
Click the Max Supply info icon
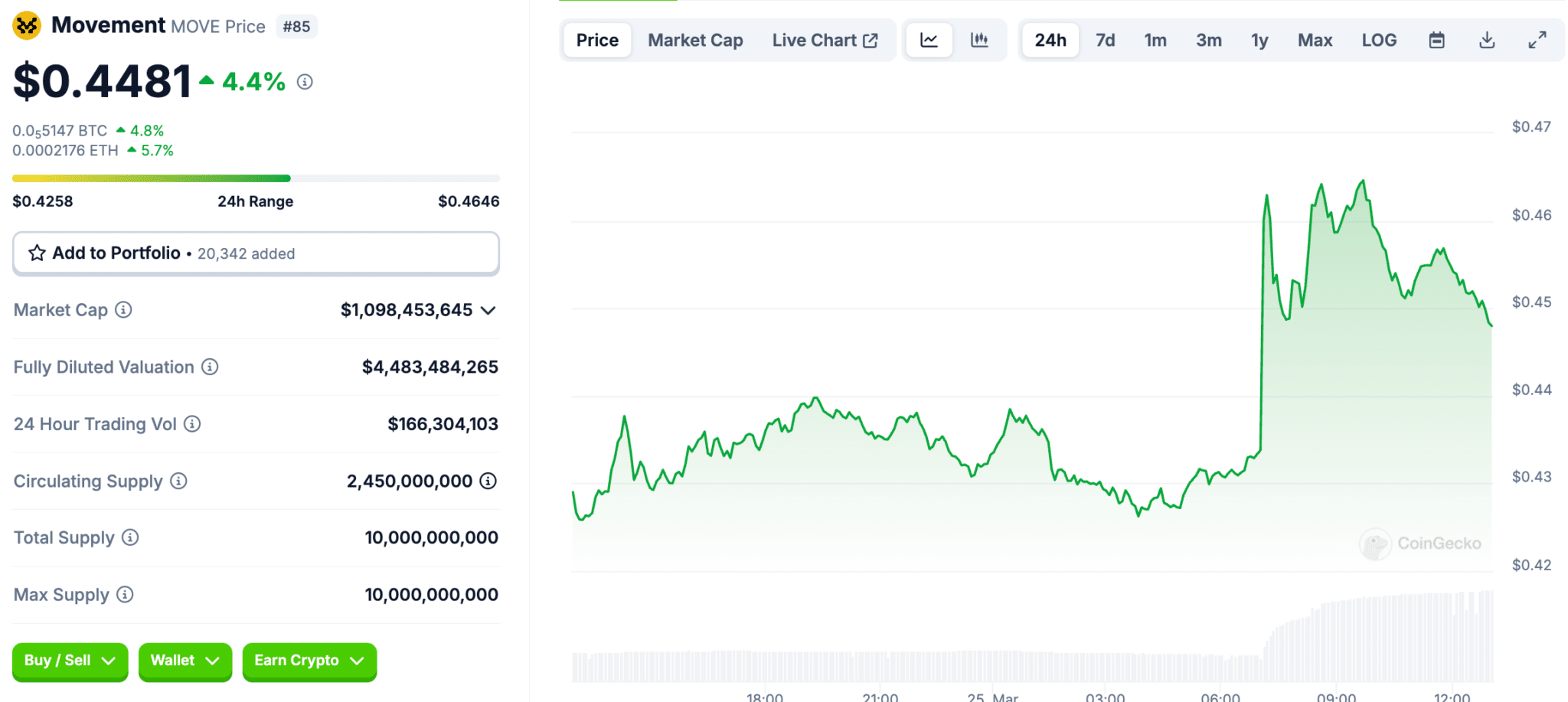tap(125, 594)
